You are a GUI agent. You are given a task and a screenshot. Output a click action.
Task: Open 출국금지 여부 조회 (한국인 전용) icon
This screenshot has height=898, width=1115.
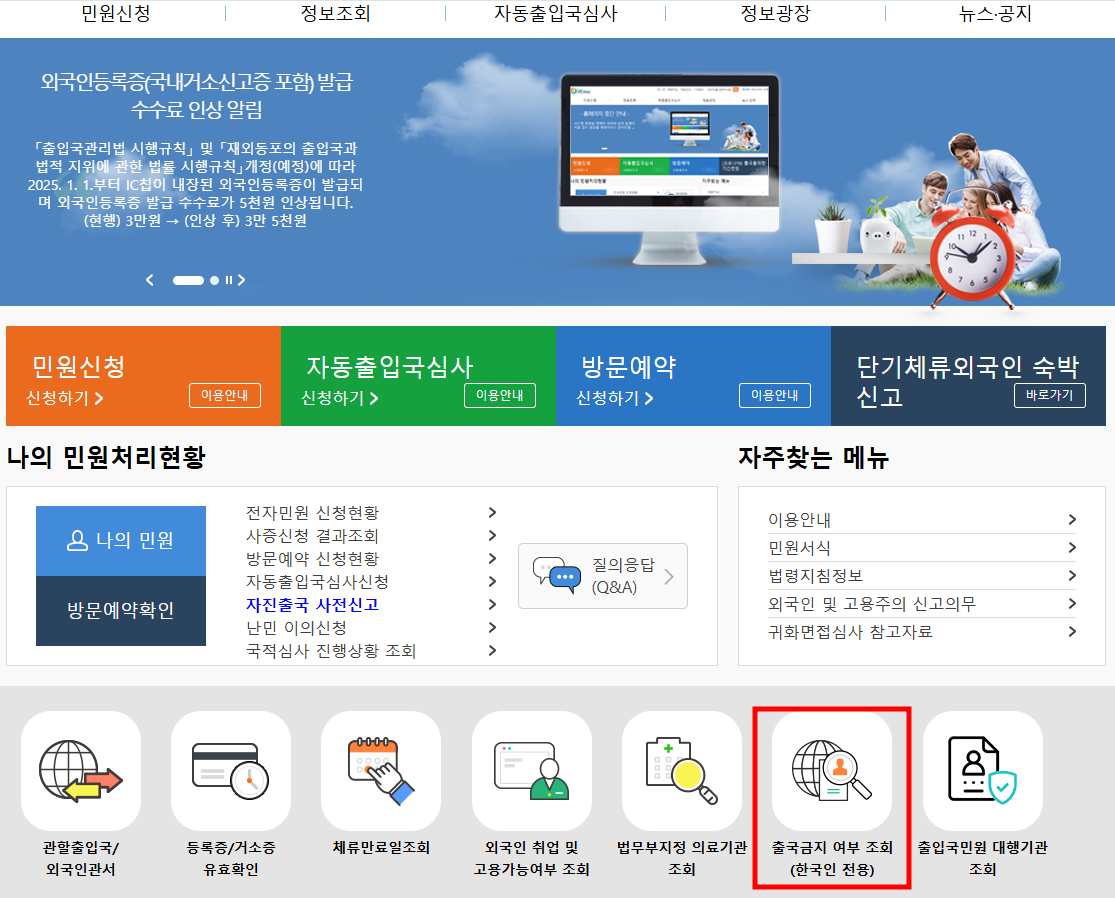coord(833,770)
